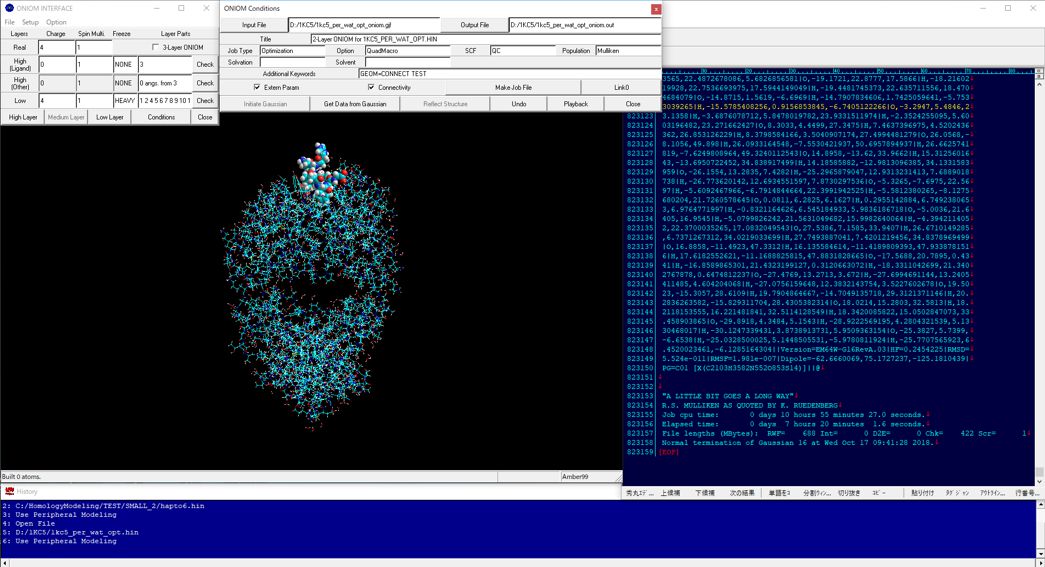The width and height of the screenshot is (1045, 567).
Task: Click history line '4: Open File'
Action: [28, 524]
